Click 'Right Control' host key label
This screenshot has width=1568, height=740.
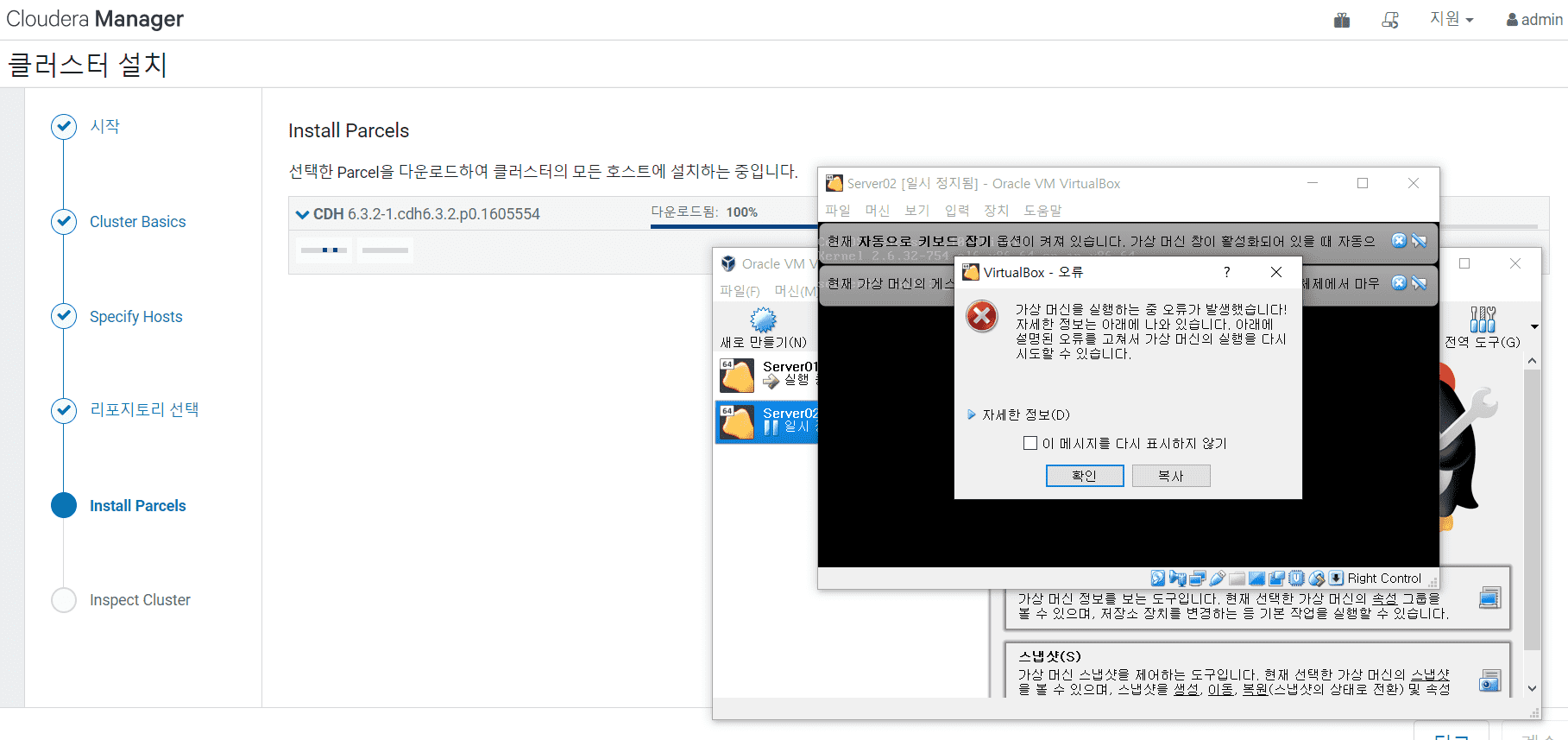point(1384,579)
